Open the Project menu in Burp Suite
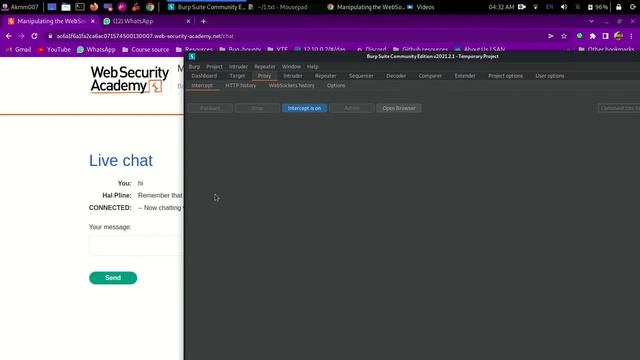The image size is (640, 360). (x=214, y=67)
